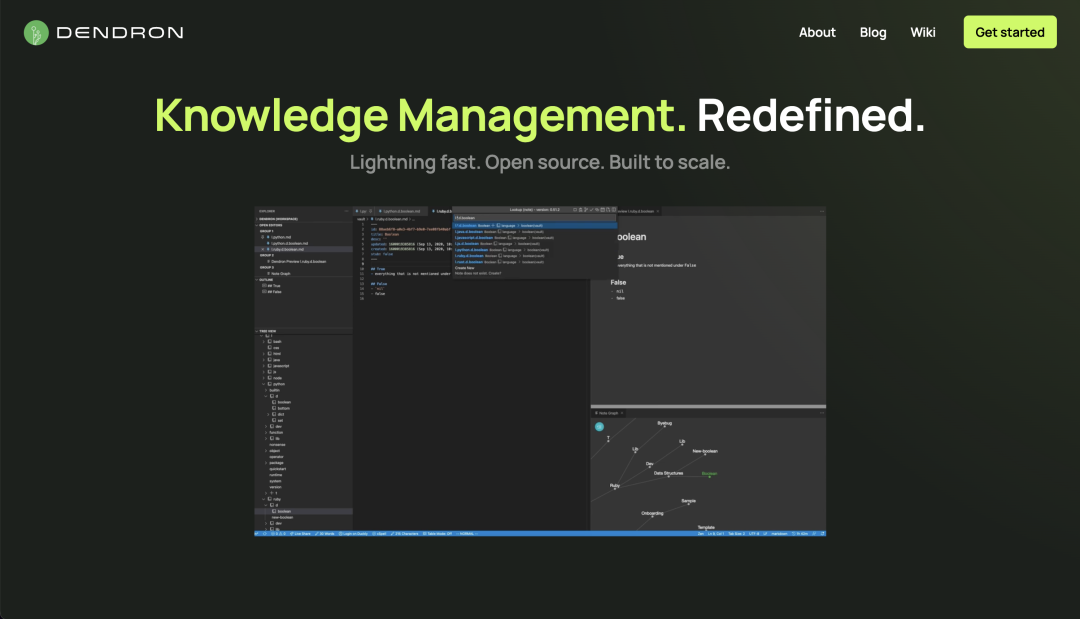Open the Wiki navigation link
The height and width of the screenshot is (619, 1080).
(922, 32)
